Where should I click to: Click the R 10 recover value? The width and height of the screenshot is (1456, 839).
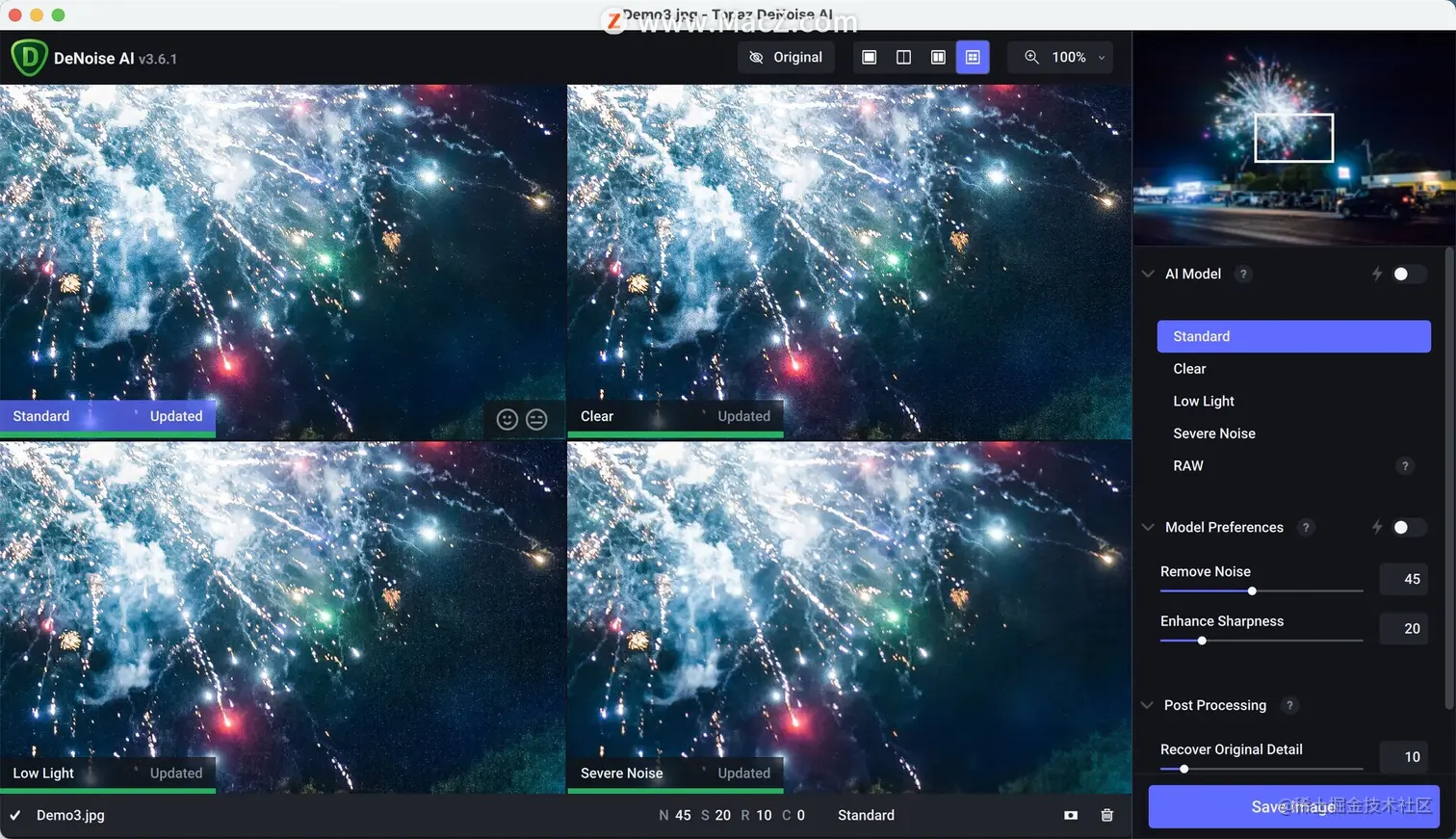click(756, 815)
